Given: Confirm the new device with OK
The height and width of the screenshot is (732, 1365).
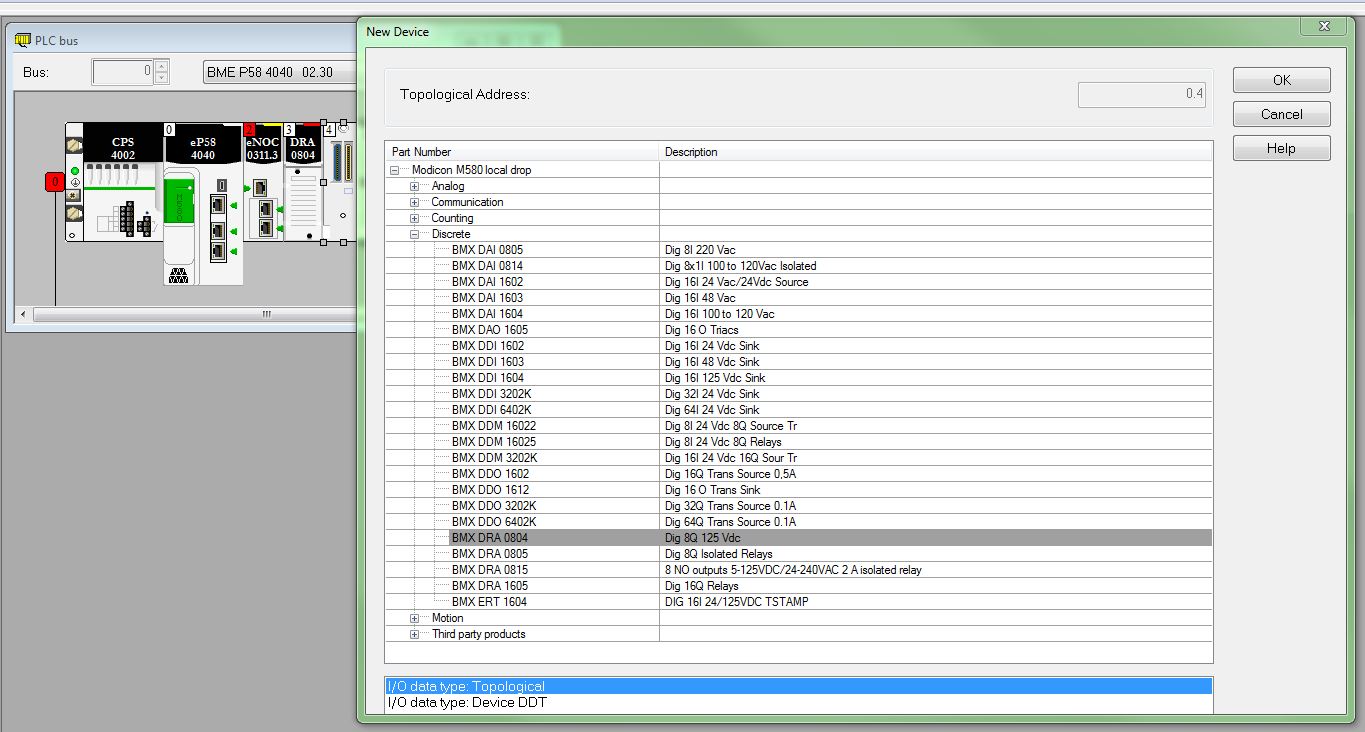Looking at the screenshot, I should pyautogui.click(x=1281, y=80).
